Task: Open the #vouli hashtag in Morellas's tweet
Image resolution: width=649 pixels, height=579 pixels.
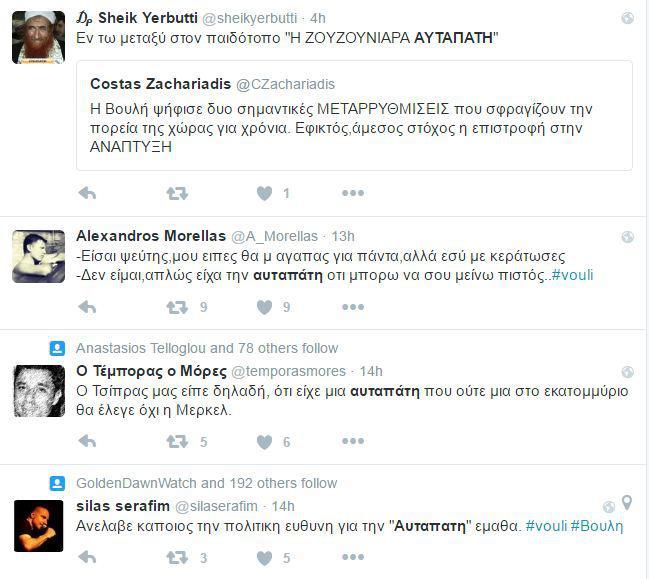Action: pyautogui.click(x=572, y=275)
